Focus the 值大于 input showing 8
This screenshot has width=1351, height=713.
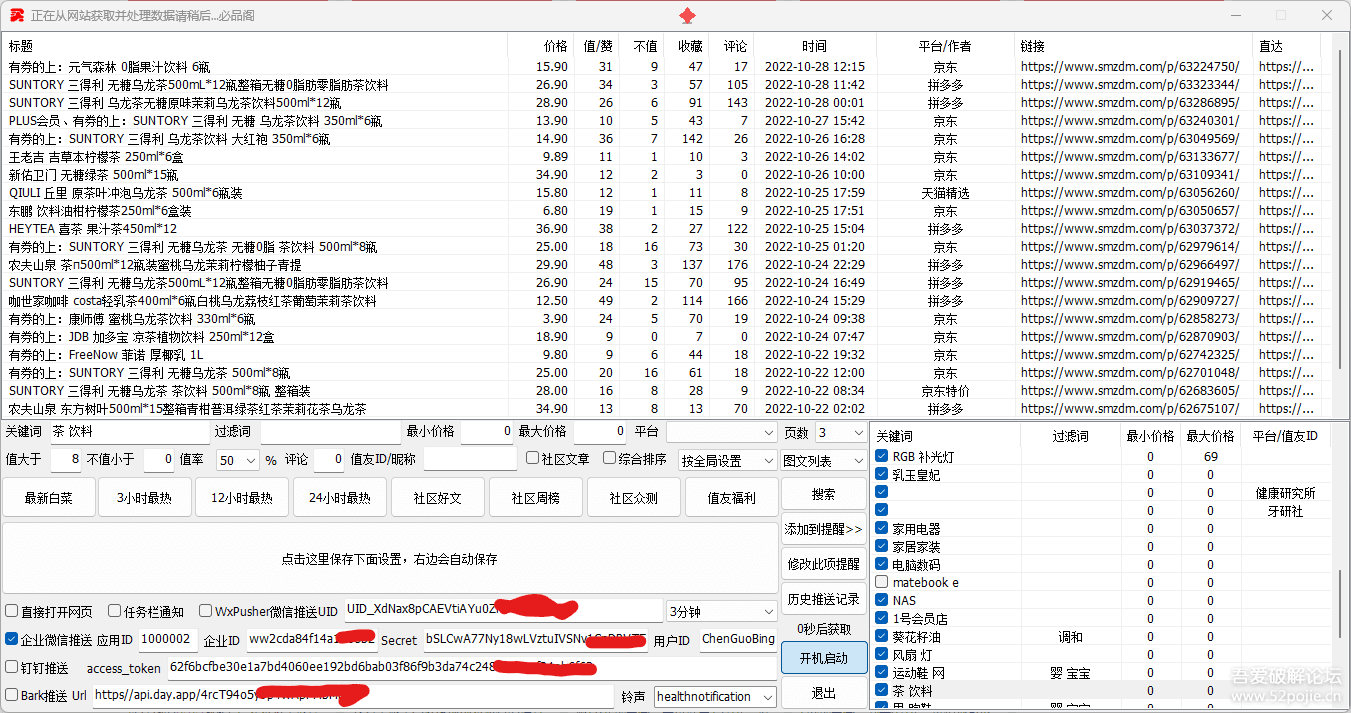66,460
